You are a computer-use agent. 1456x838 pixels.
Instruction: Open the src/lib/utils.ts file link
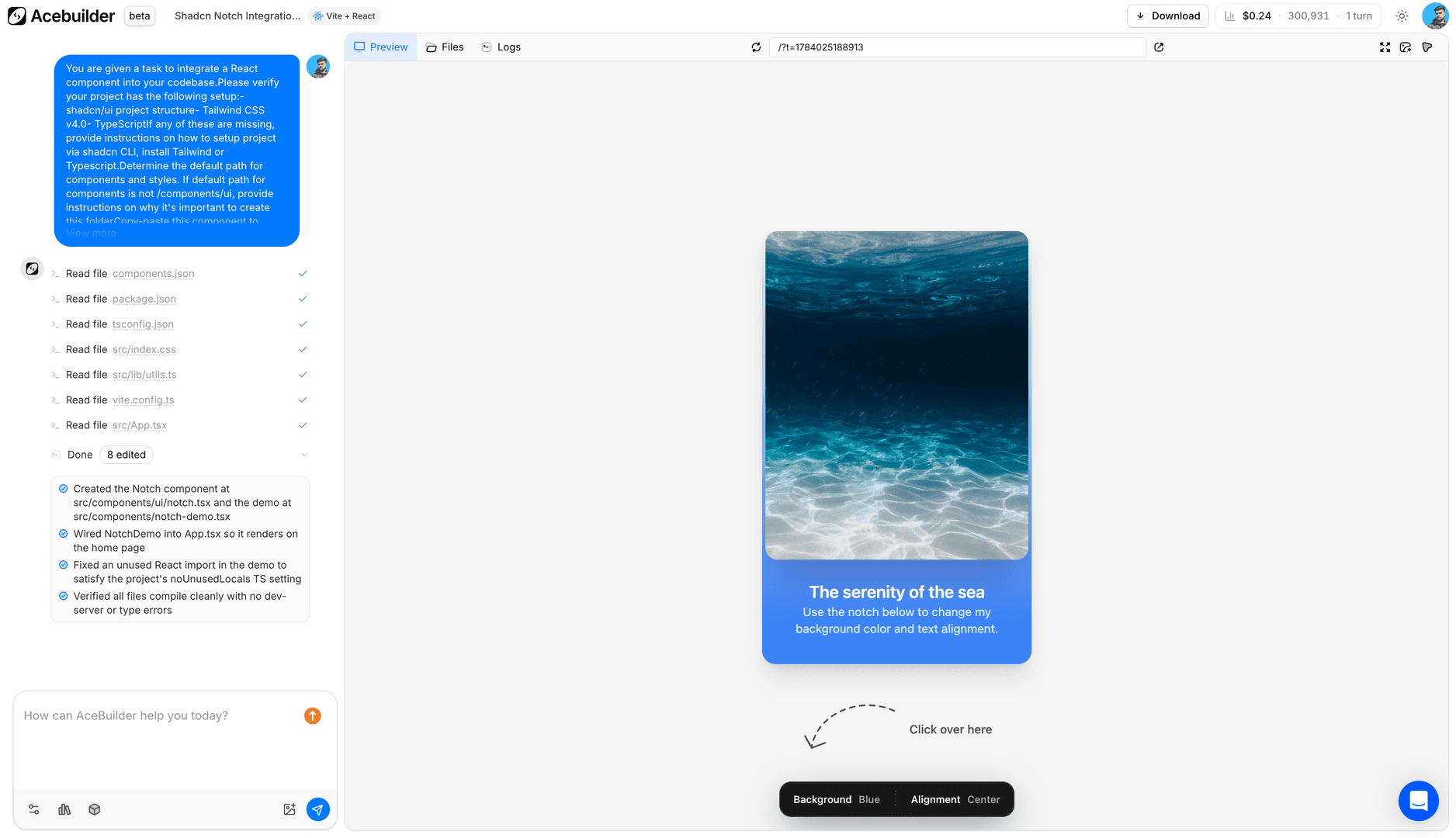(x=144, y=375)
